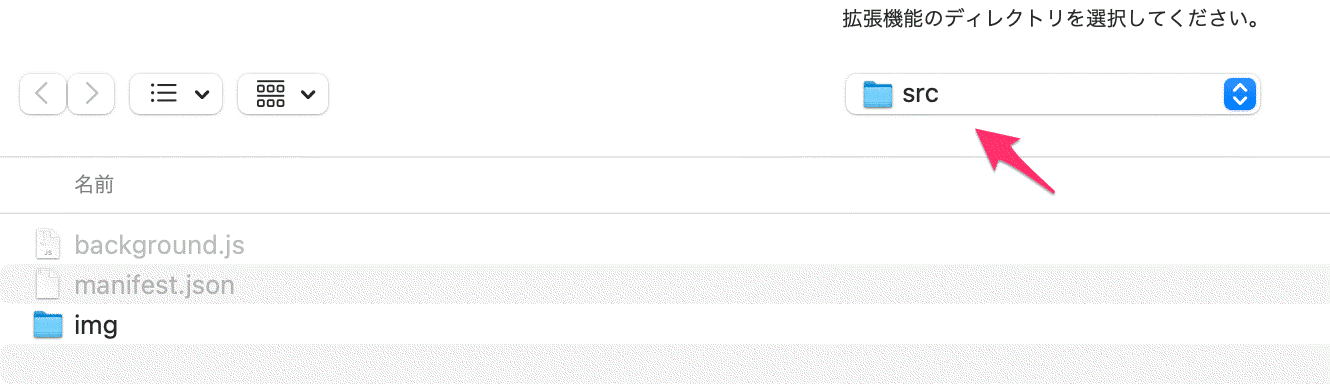Click the pink annotation arrow
The image size is (1330, 384).
click(x=1015, y=162)
